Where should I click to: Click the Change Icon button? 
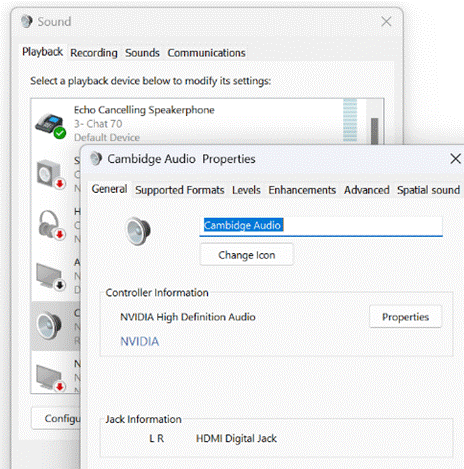point(247,255)
